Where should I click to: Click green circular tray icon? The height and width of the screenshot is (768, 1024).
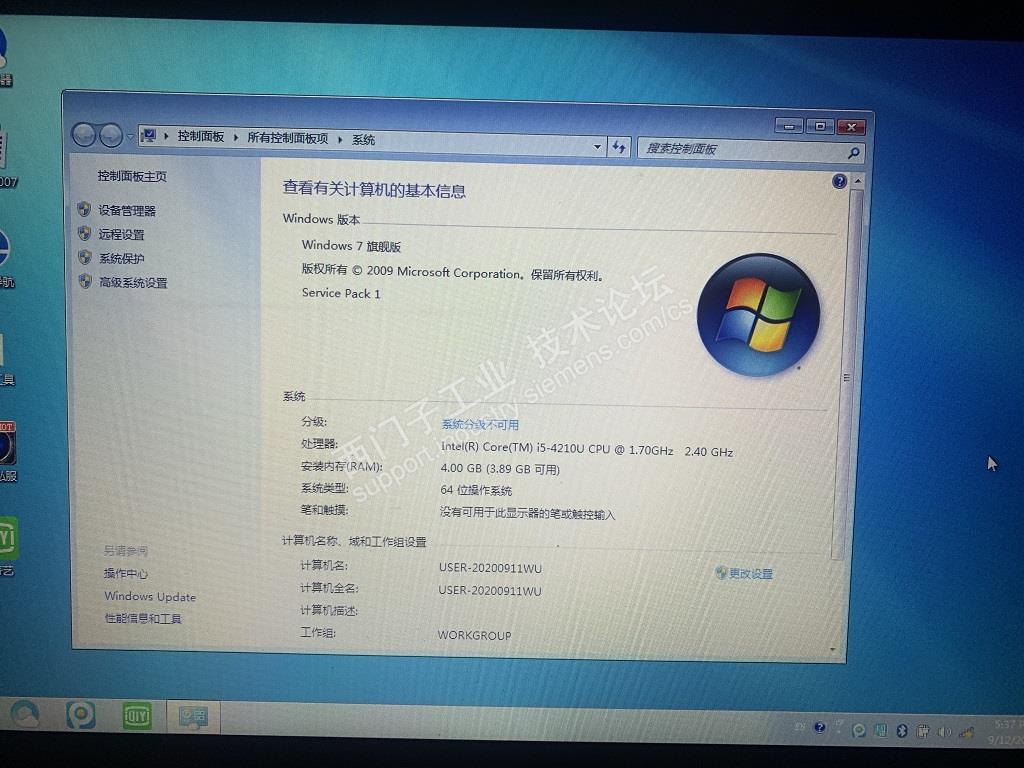(859, 730)
